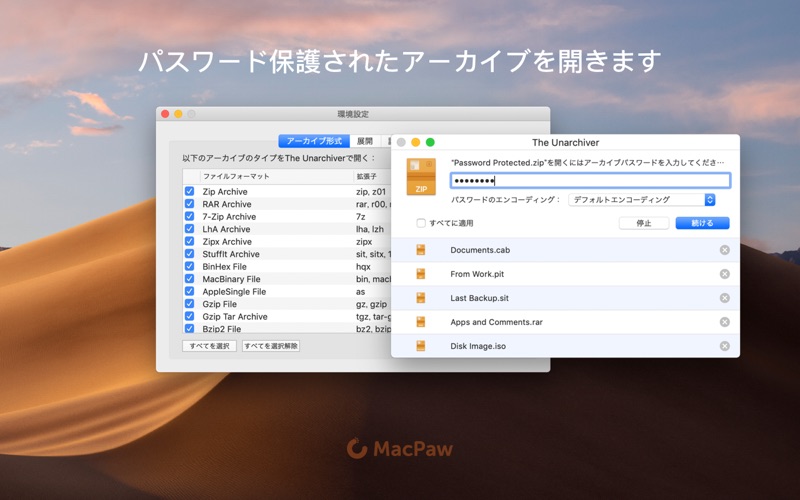Select the From Work.pit file name

(477, 274)
